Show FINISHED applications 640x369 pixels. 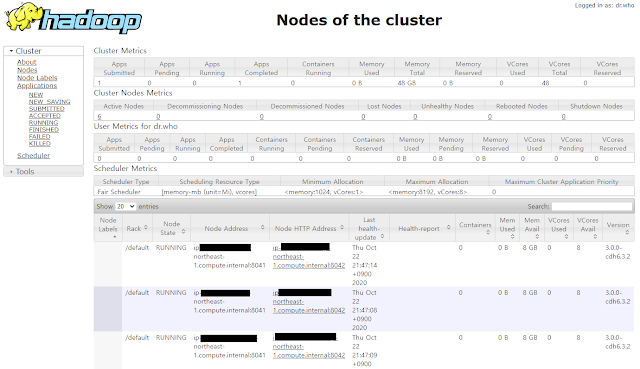point(44,129)
